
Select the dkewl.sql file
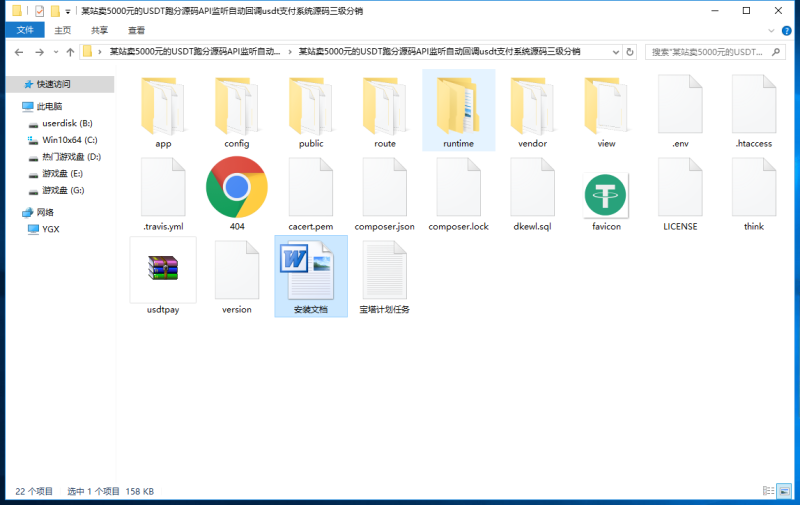point(532,194)
